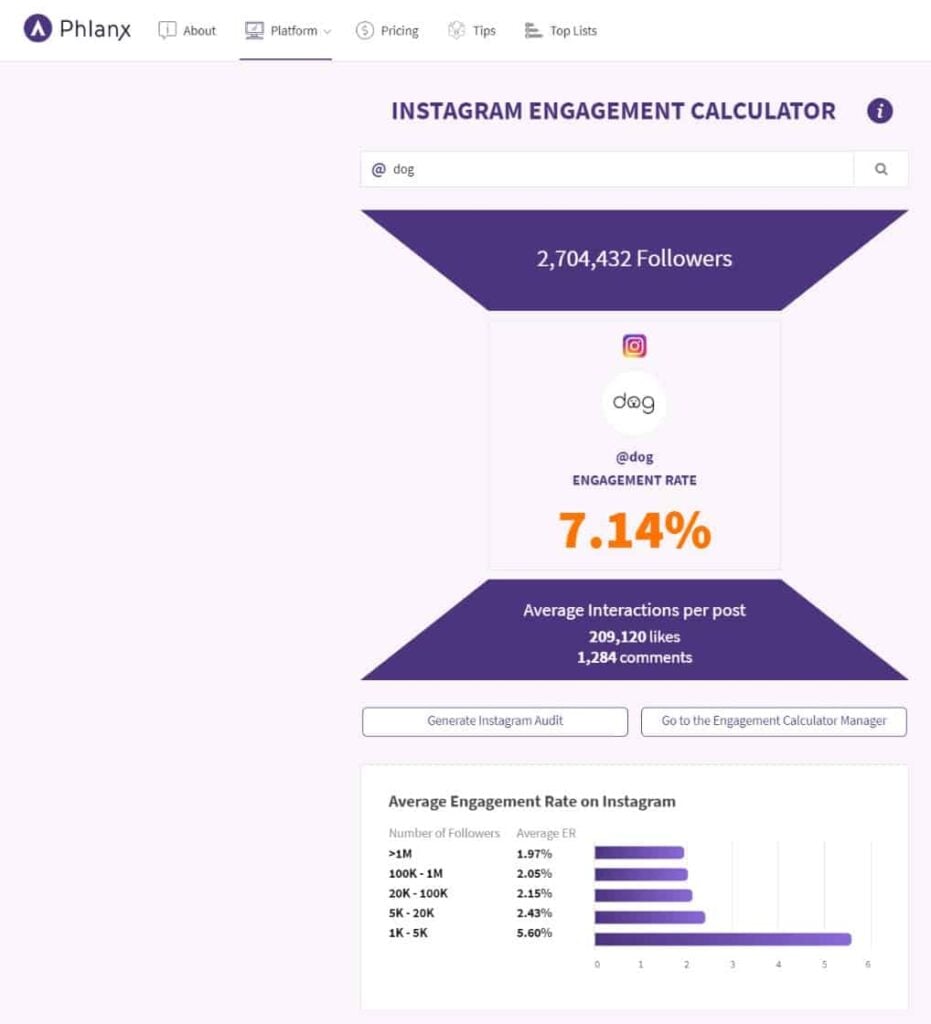
Task: Click the 1K - 5K engagement bar
Action: pos(723,939)
